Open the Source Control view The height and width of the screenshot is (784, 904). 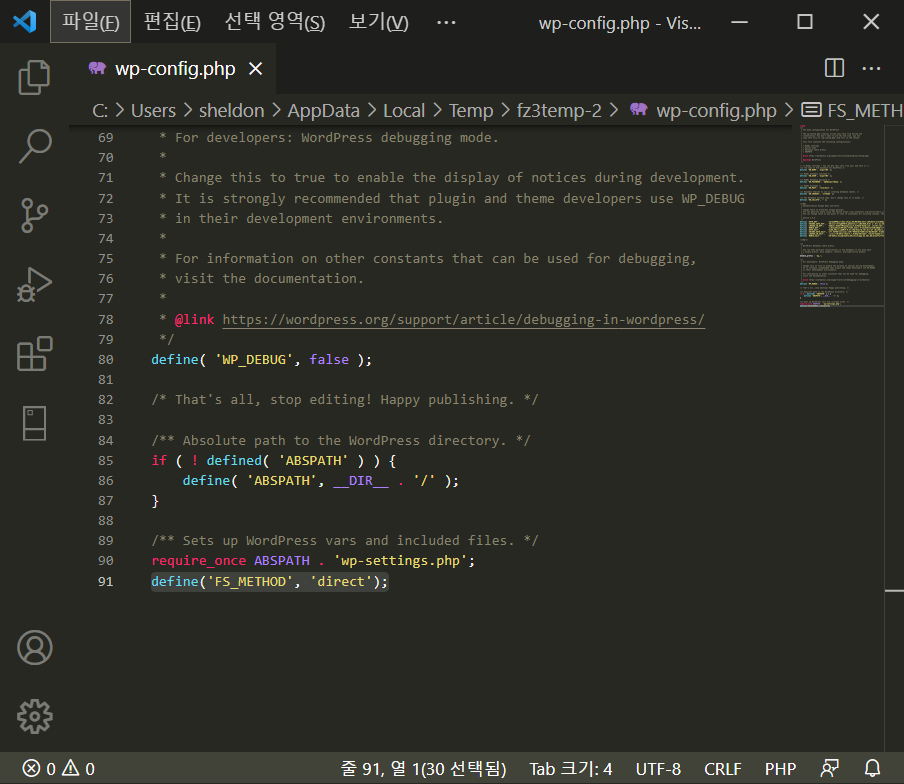pyautogui.click(x=35, y=215)
